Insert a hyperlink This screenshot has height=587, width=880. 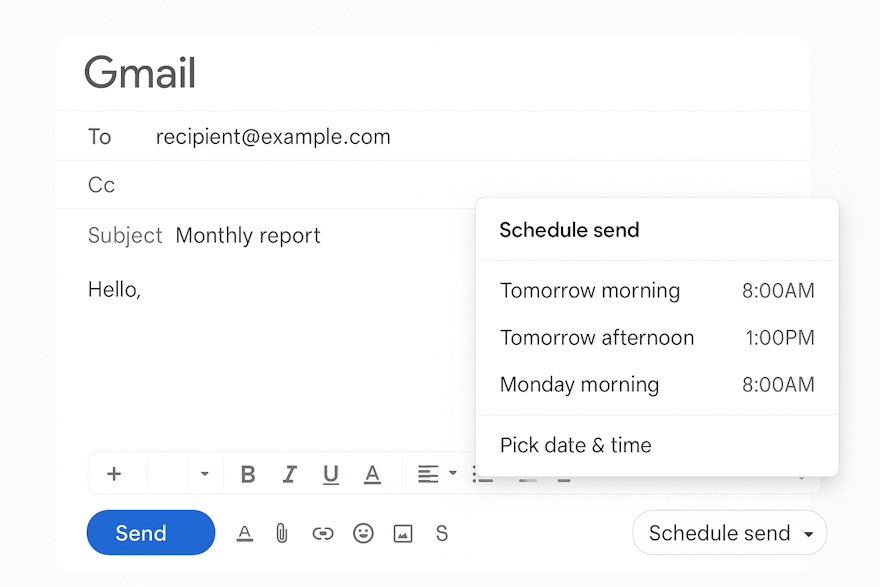323,533
